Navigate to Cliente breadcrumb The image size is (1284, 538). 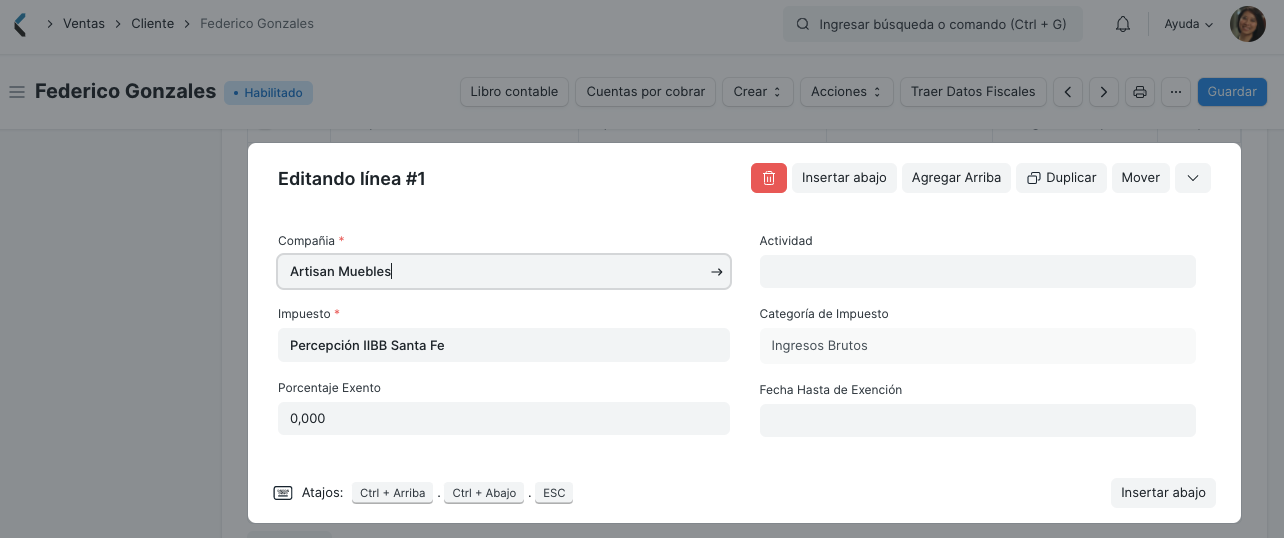pos(152,24)
